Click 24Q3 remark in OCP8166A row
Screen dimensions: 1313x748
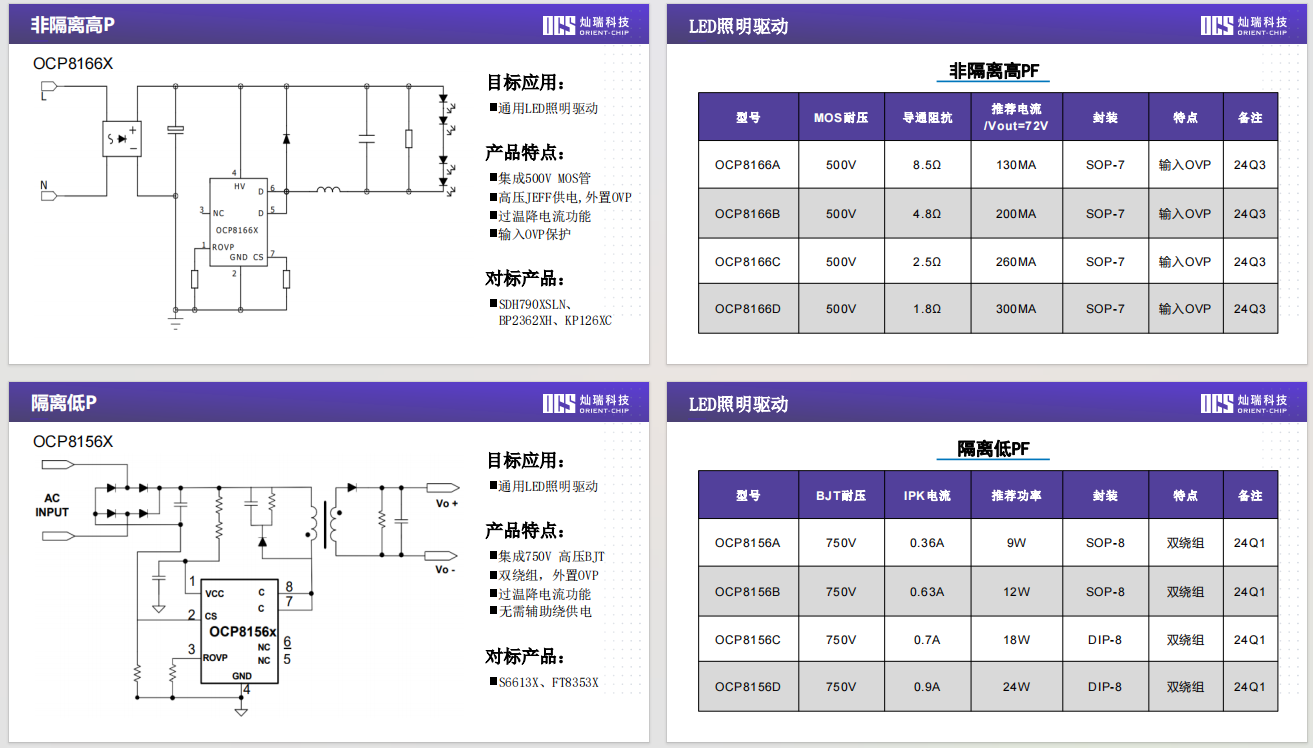coord(1250,165)
